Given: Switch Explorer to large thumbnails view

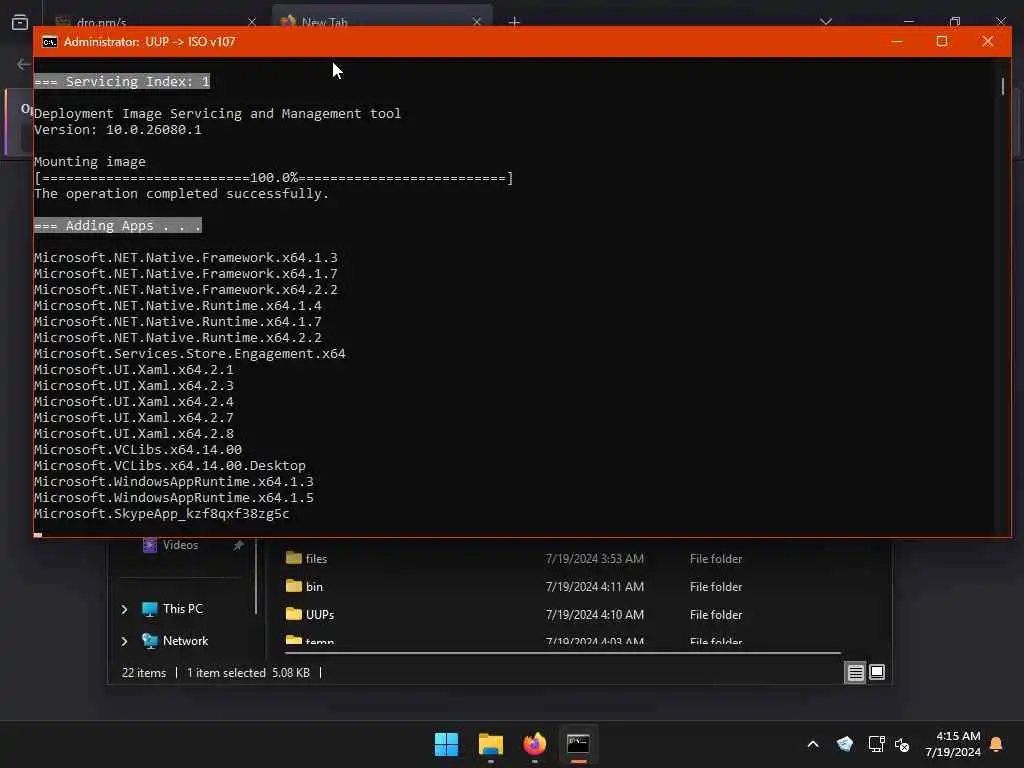Looking at the screenshot, I should point(877,672).
